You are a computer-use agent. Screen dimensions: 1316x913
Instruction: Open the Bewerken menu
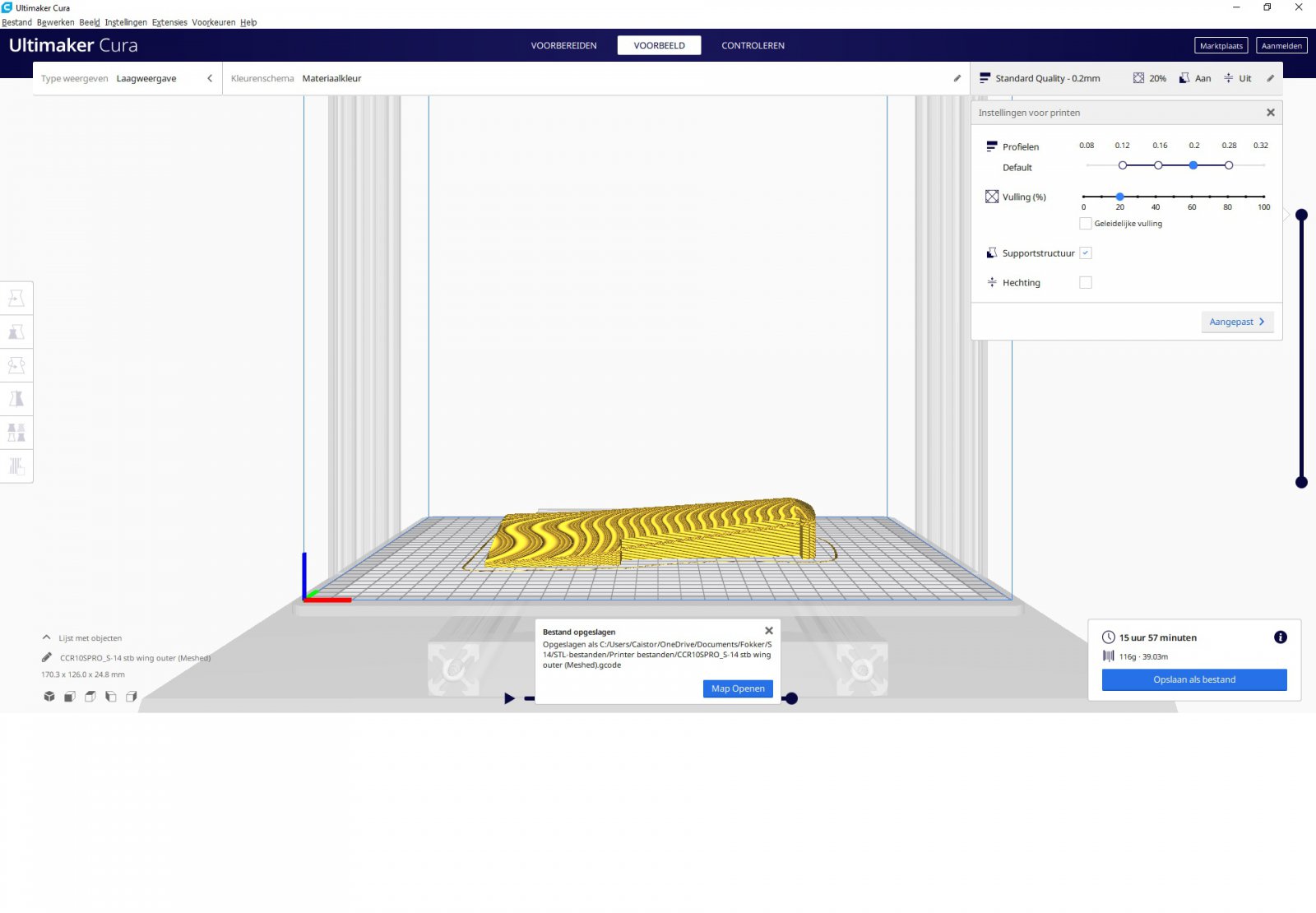tap(55, 22)
